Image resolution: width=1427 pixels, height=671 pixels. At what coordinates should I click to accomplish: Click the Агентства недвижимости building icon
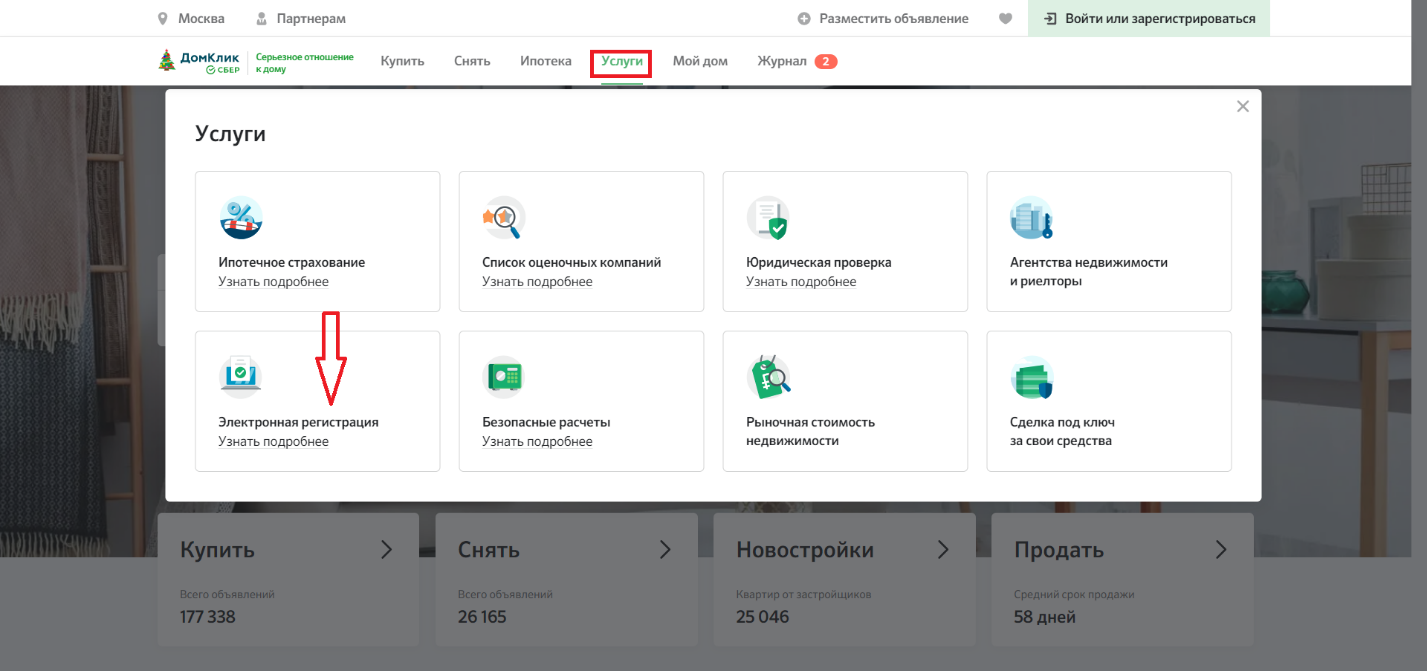1031,217
